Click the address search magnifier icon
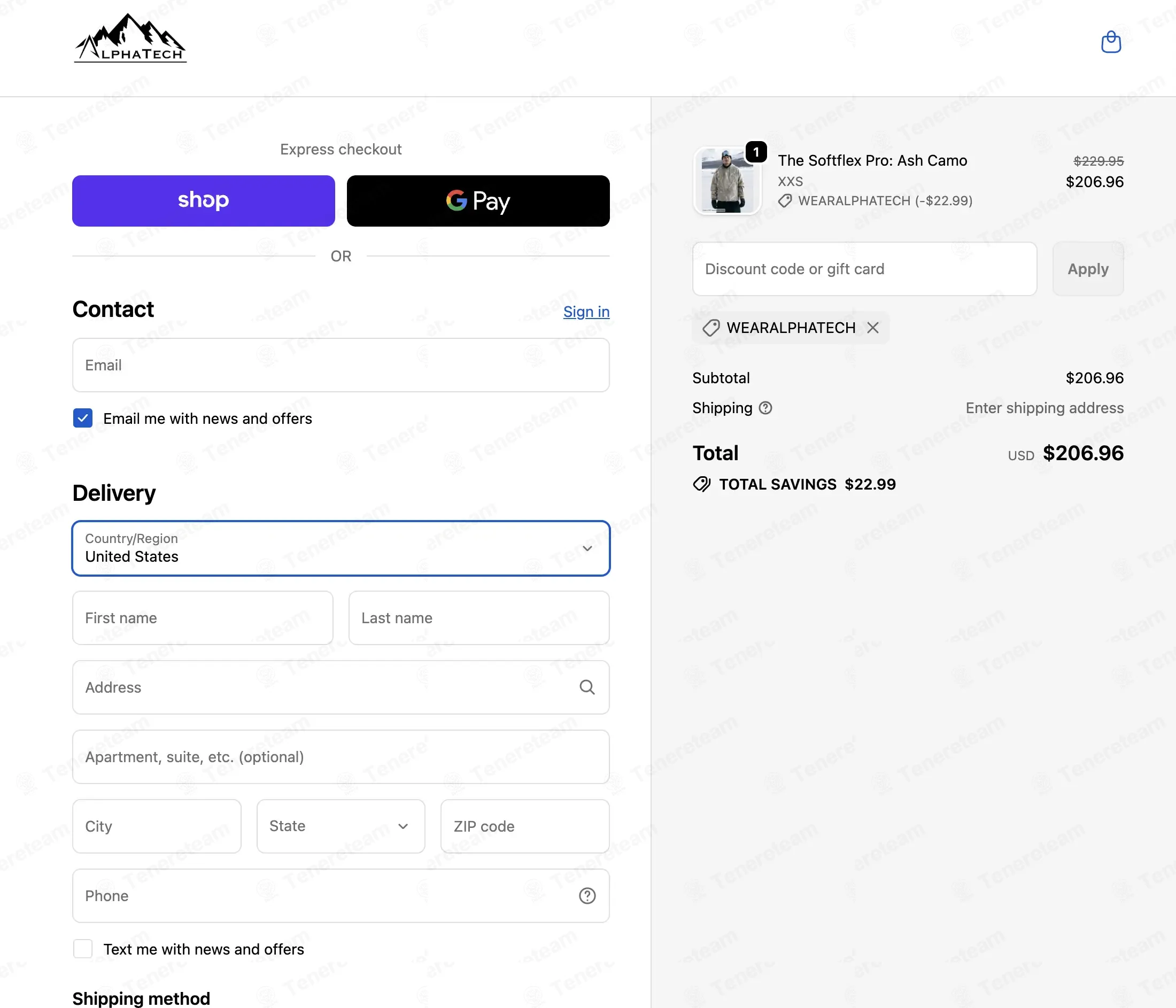Viewport: 1176px width, 1008px height. [x=587, y=687]
